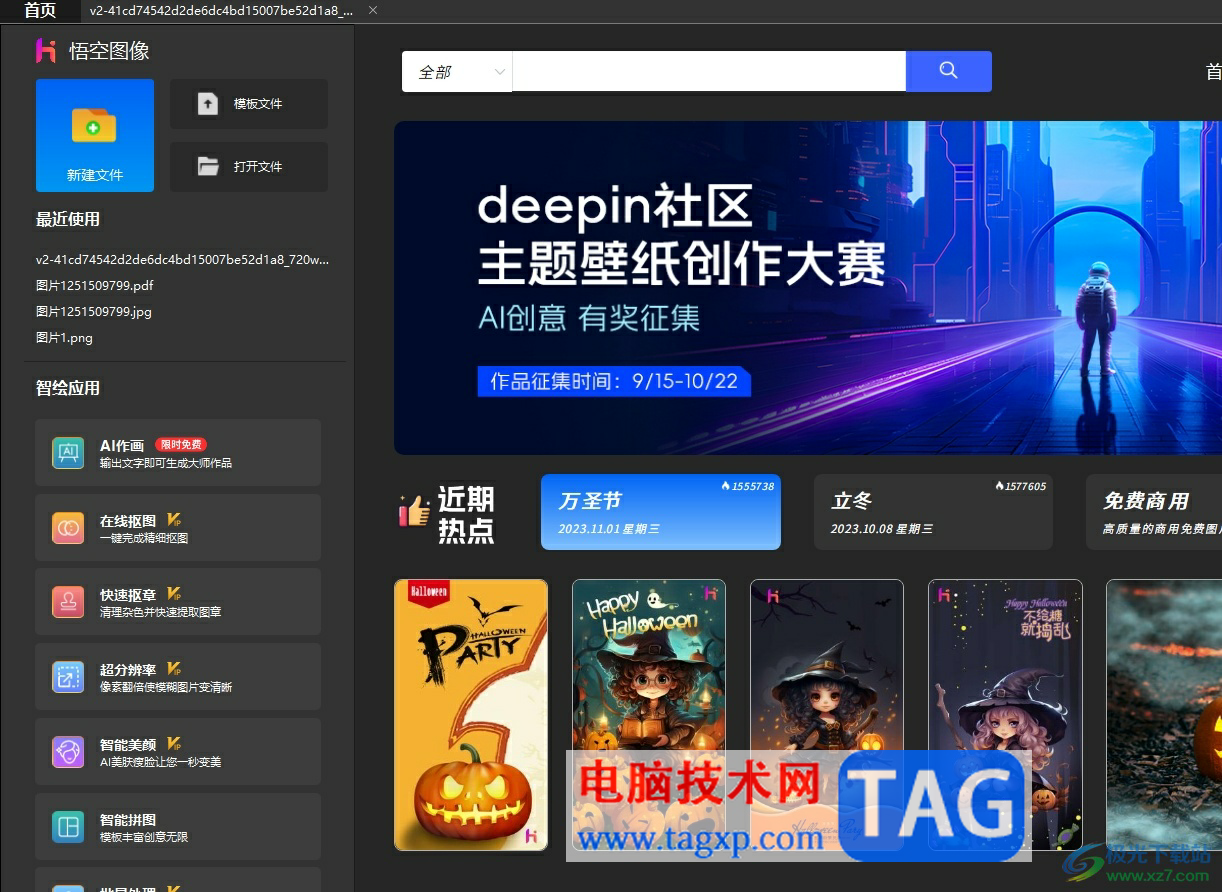Image resolution: width=1222 pixels, height=892 pixels.
Task: Click the magnifier search icon button
Action: pyautogui.click(x=948, y=71)
